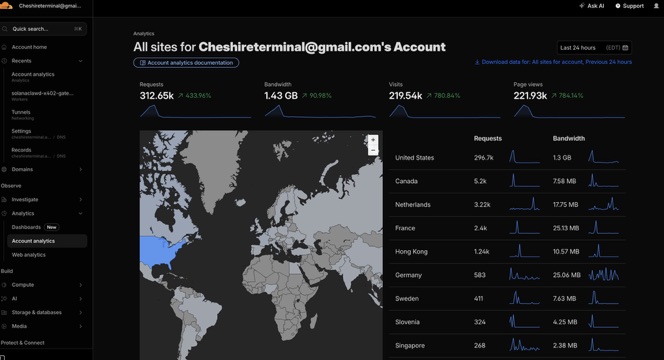
Task: Open recent Account analytics entry
Action: tap(33, 77)
